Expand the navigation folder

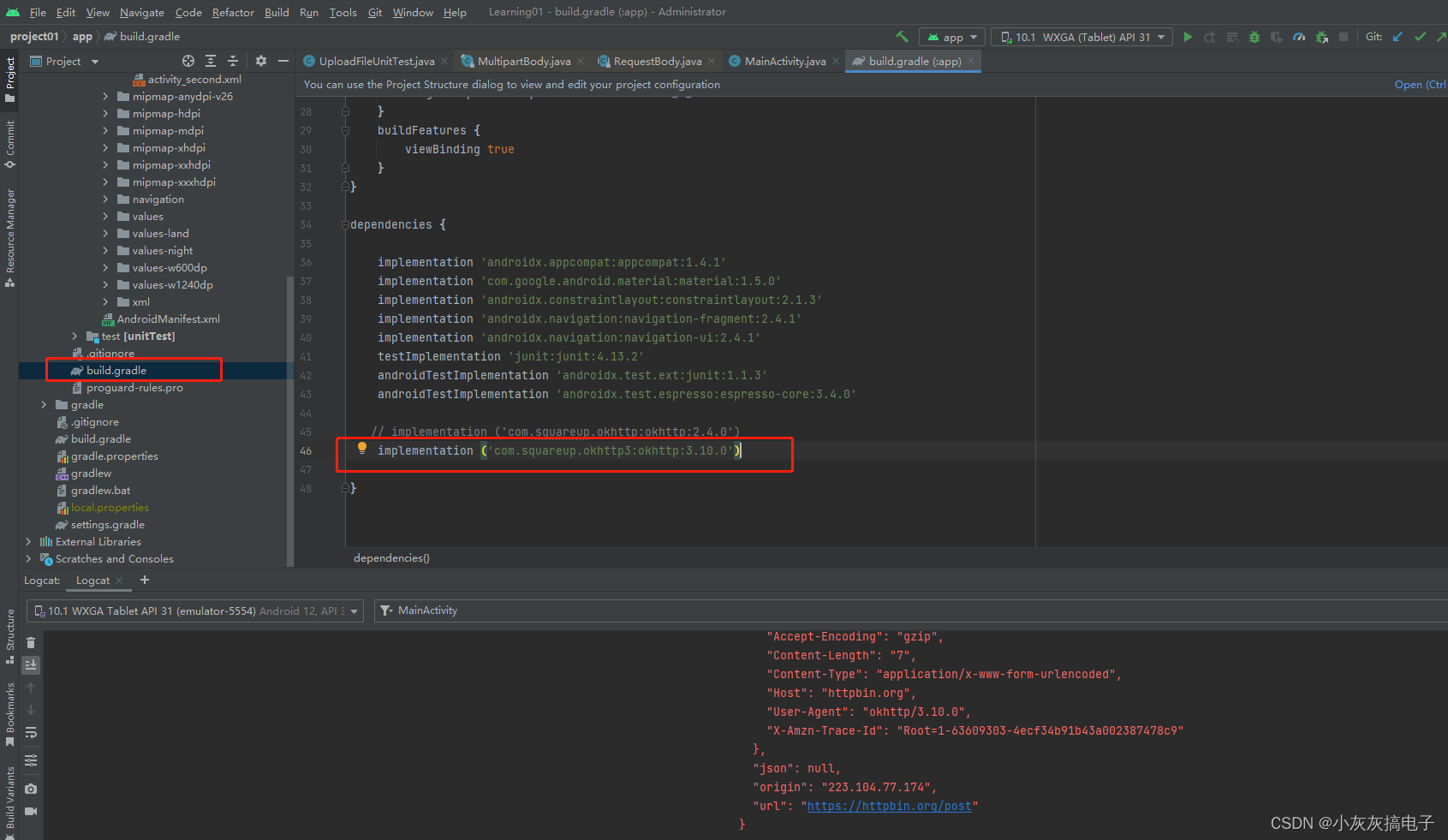(x=105, y=199)
